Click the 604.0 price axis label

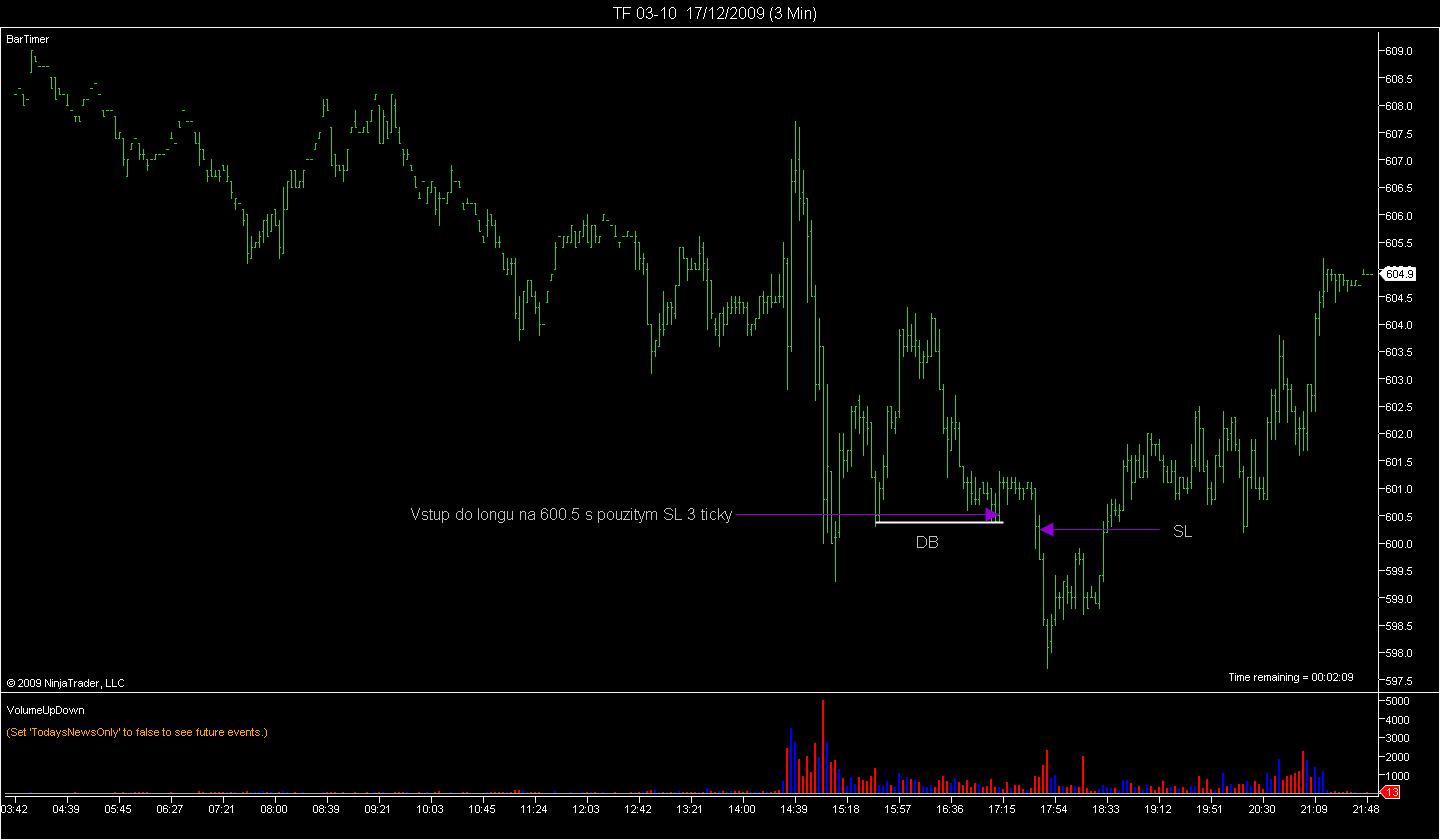[x=1398, y=325]
